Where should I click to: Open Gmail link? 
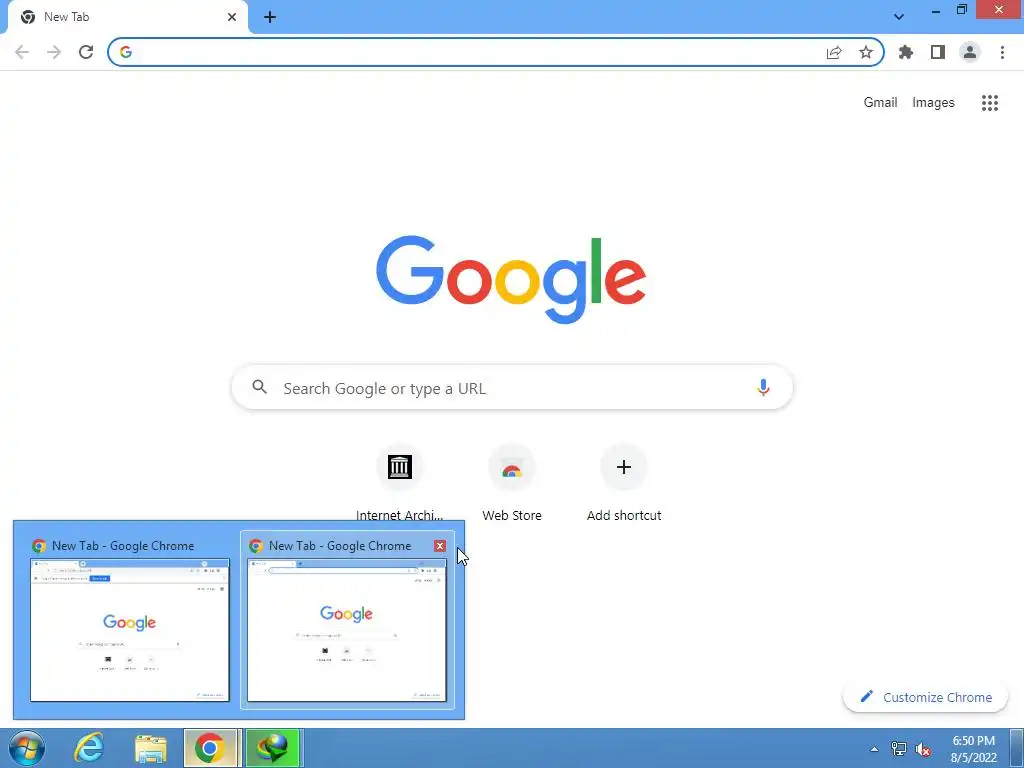coord(880,103)
